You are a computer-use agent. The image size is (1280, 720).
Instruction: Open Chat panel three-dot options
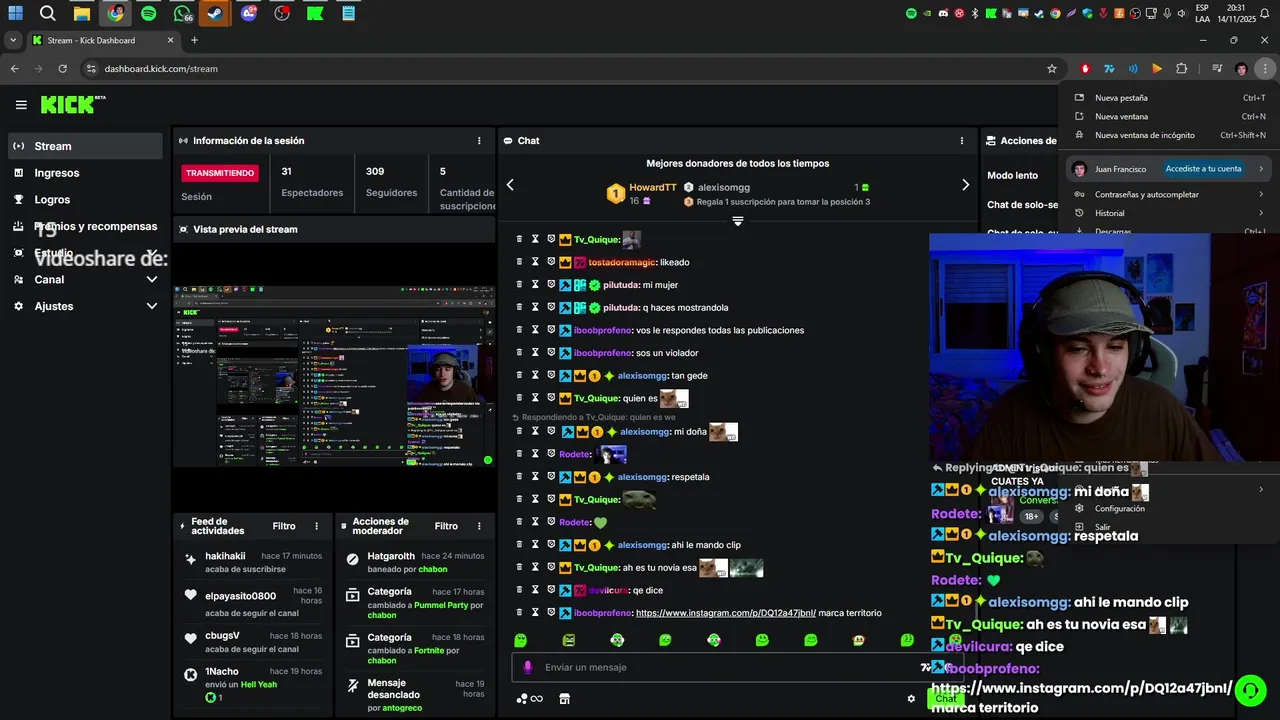(962, 141)
